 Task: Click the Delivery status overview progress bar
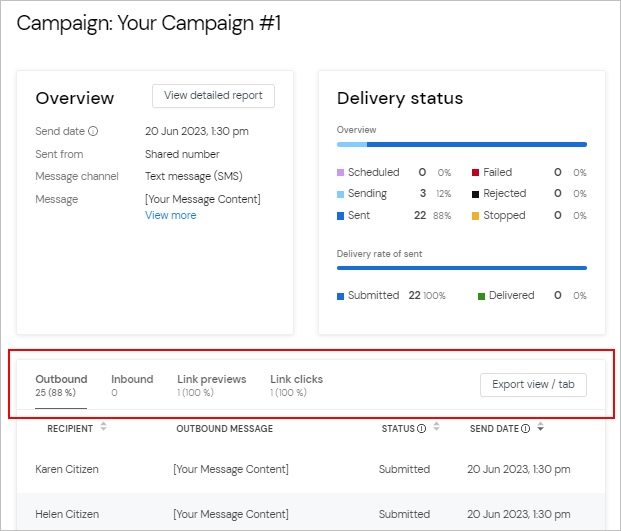tap(462, 145)
